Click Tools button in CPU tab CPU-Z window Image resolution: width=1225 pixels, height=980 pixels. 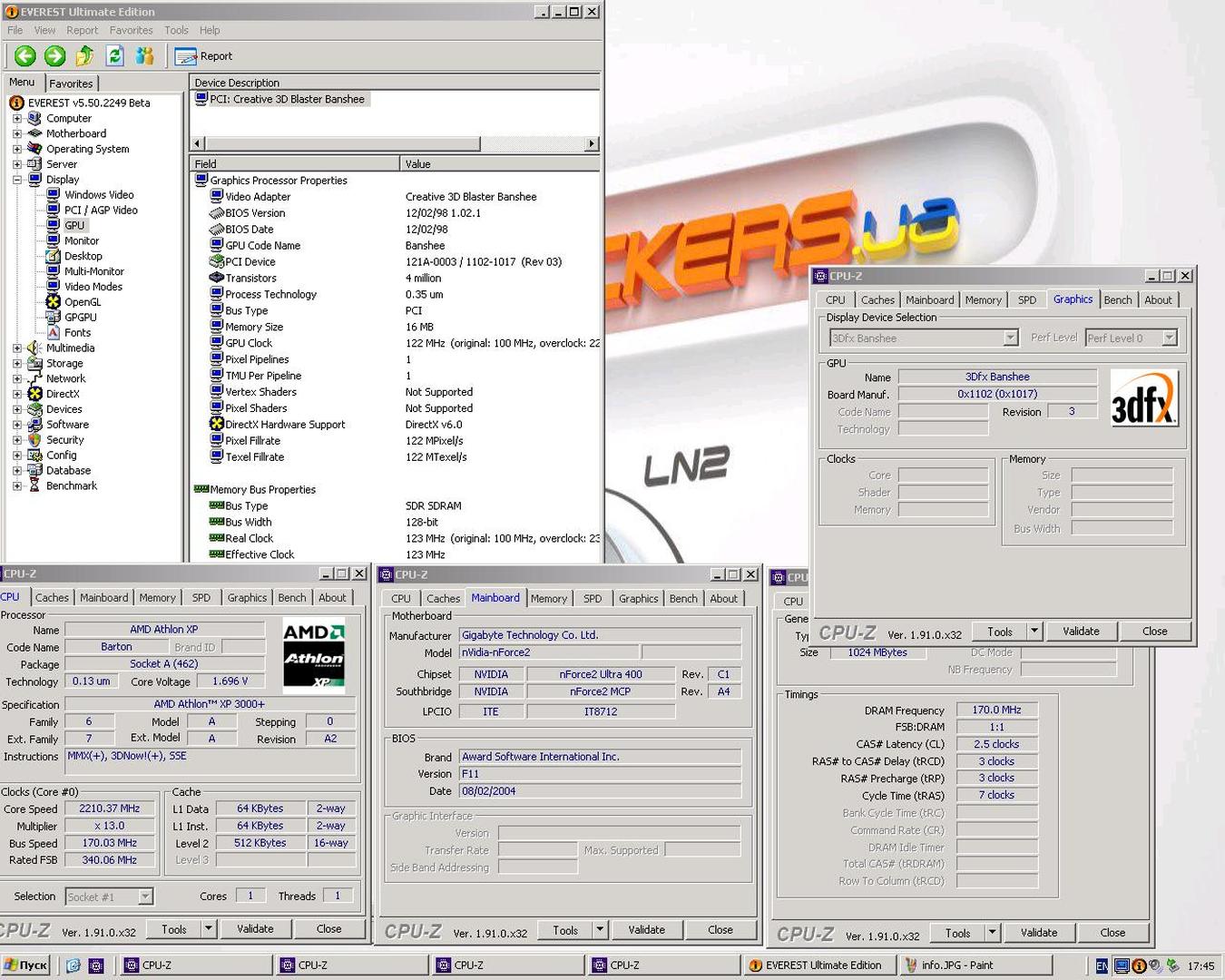173,929
